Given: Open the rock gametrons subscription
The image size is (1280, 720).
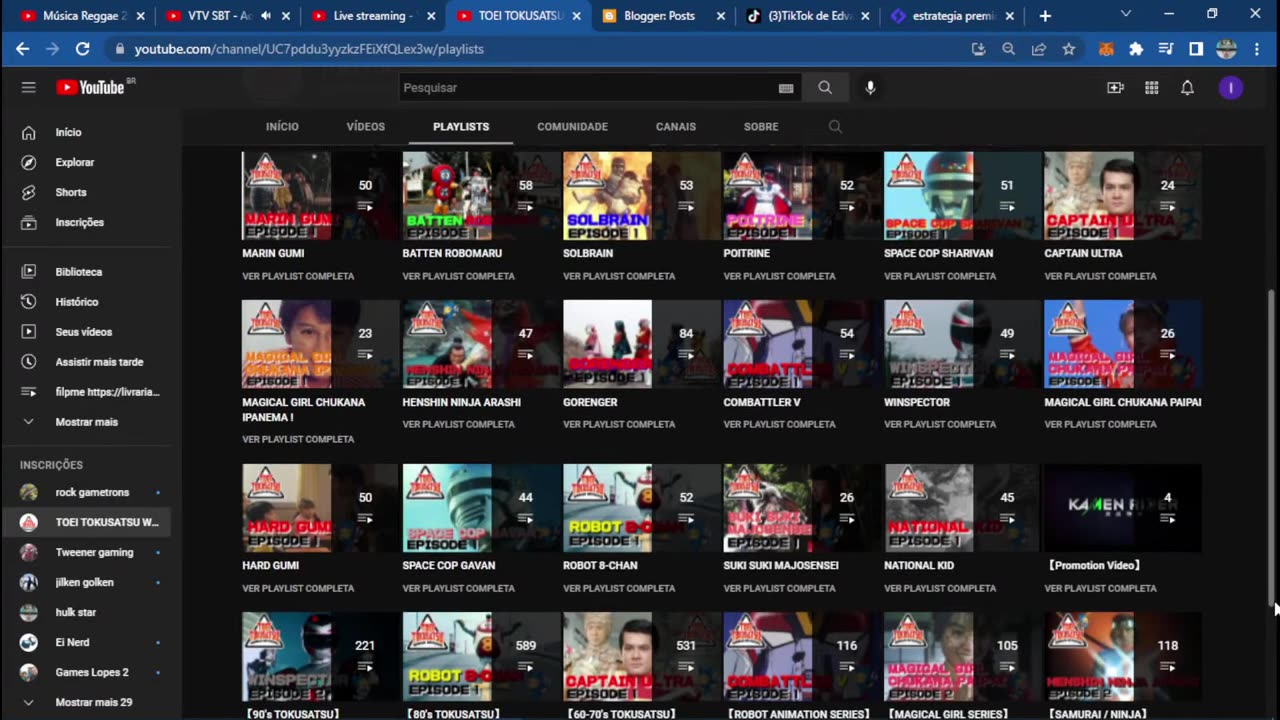Looking at the screenshot, I should point(91,492).
